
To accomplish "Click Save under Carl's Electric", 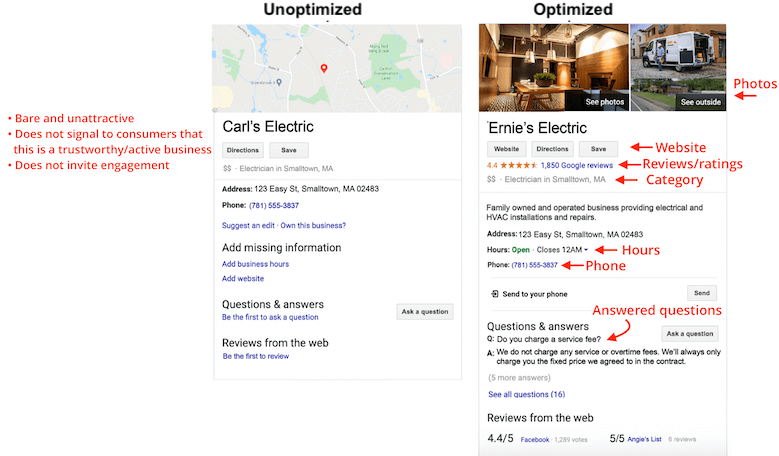I will [x=289, y=150].
